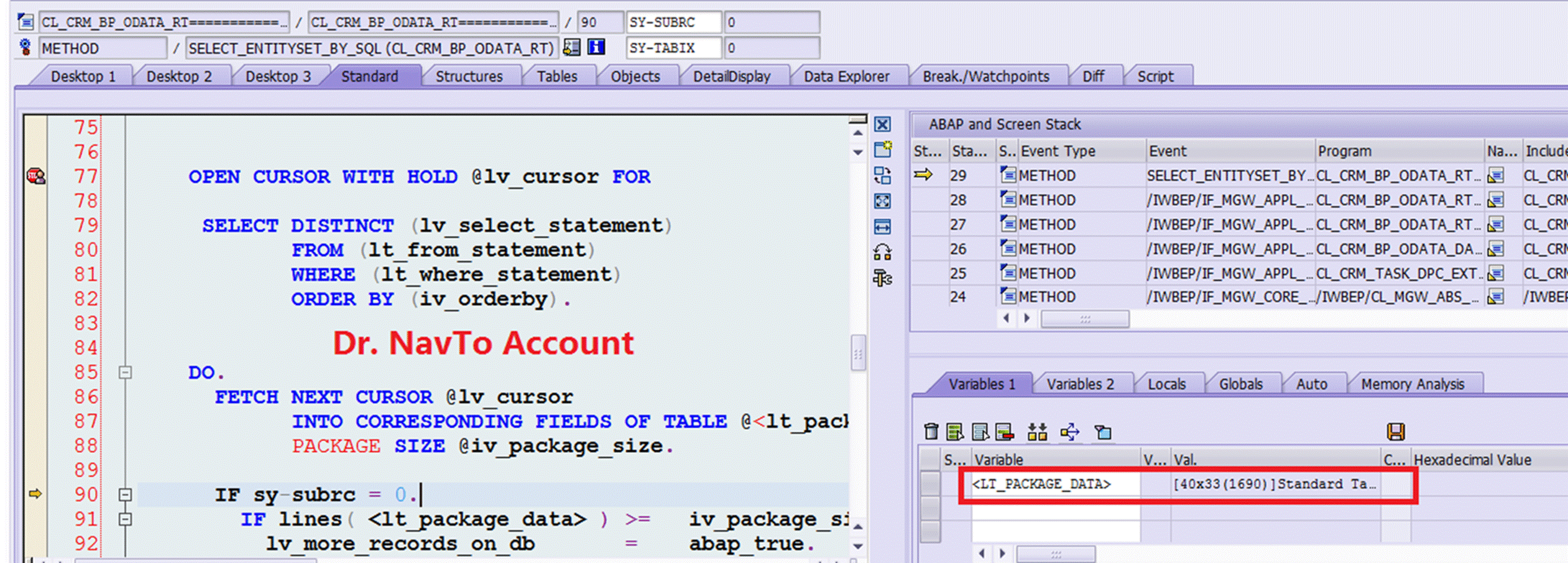The height and width of the screenshot is (563, 1568).
Task: Click the editor vertical scrollbar thumb
Action: click(x=858, y=353)
